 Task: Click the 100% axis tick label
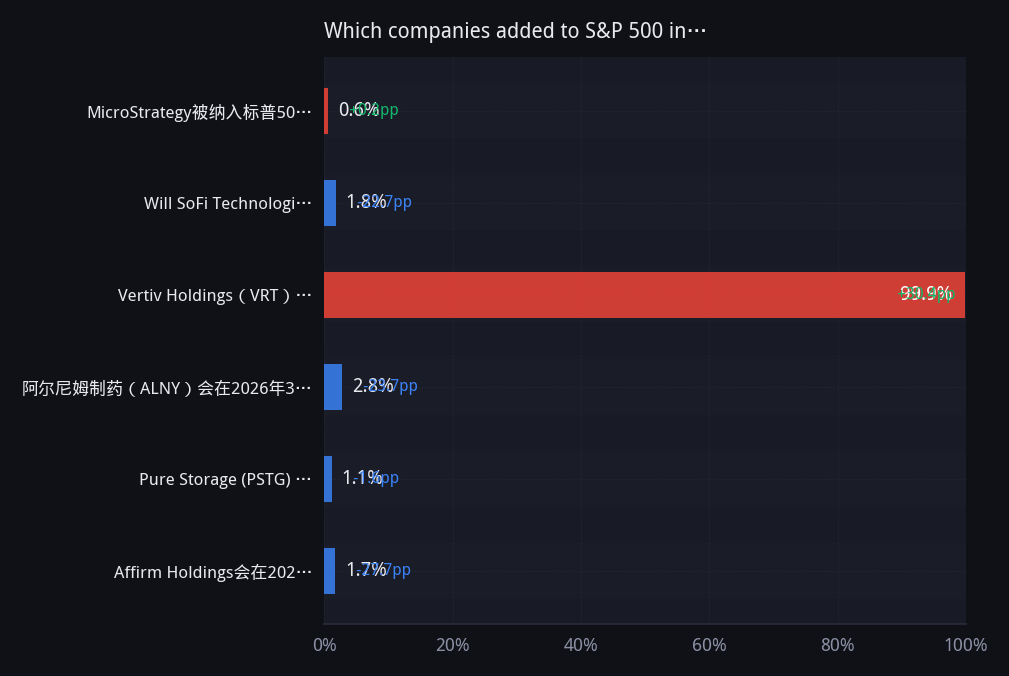965,644
